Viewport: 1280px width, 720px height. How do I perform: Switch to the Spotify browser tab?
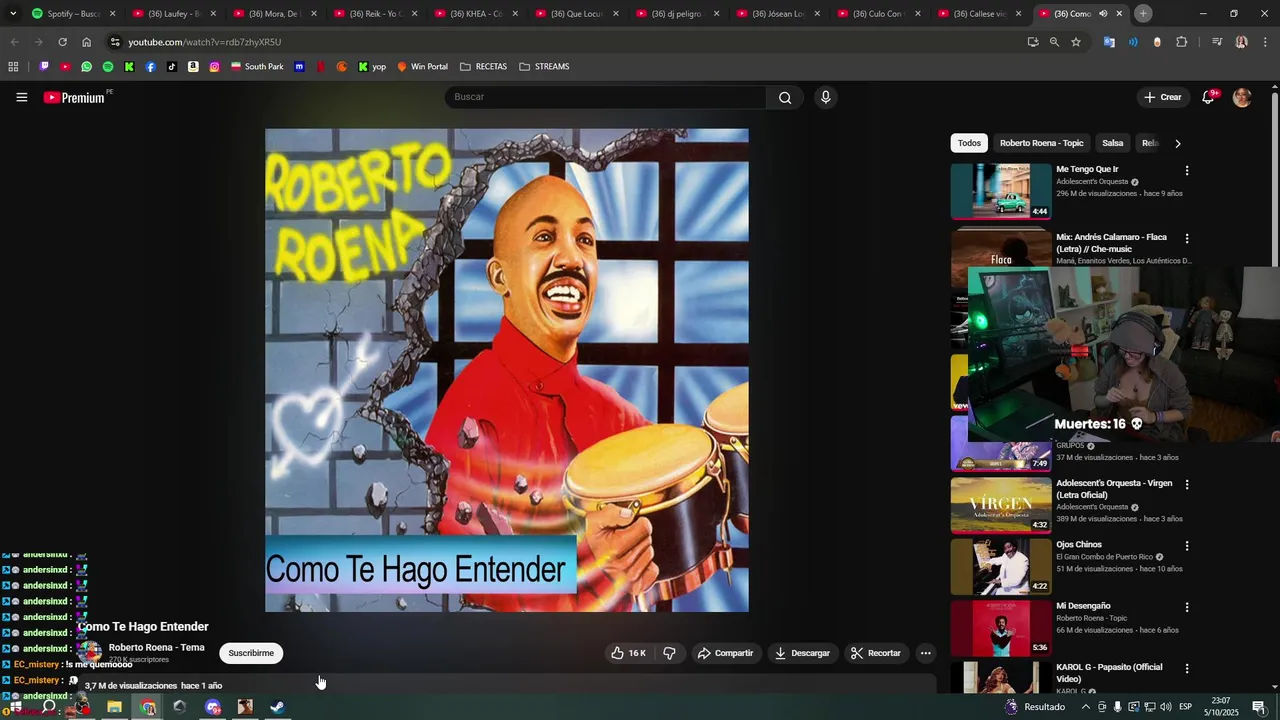pyautogui.click(x=72, y=14)
